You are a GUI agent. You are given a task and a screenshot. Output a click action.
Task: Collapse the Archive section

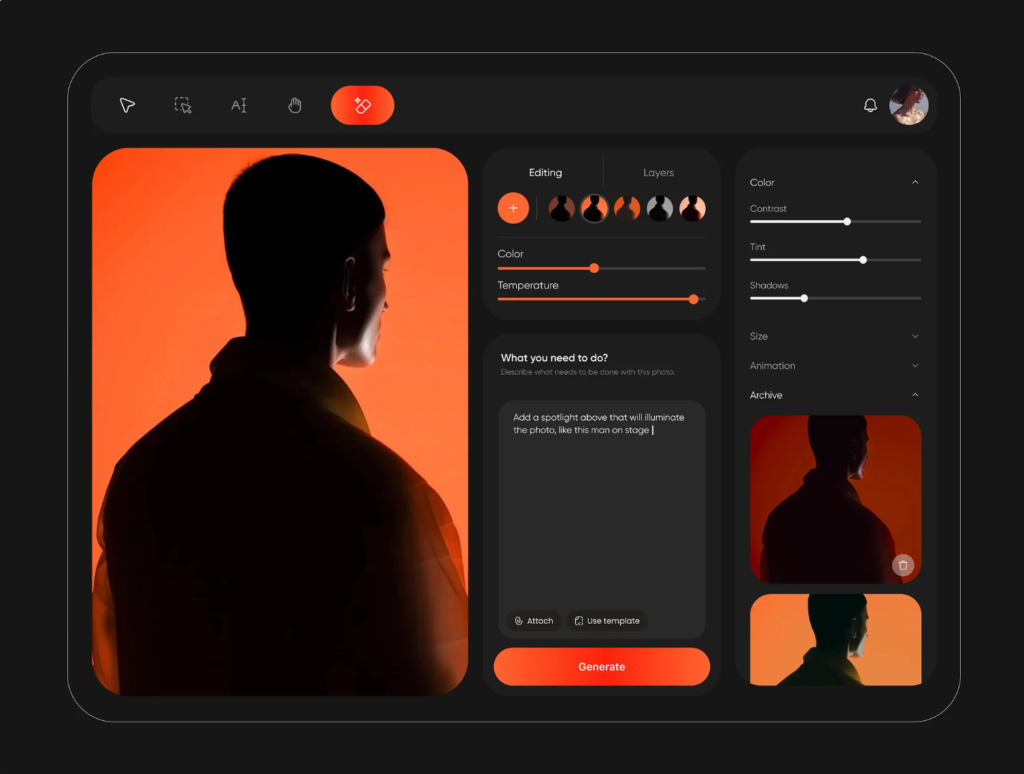click(x=915, y=396)
